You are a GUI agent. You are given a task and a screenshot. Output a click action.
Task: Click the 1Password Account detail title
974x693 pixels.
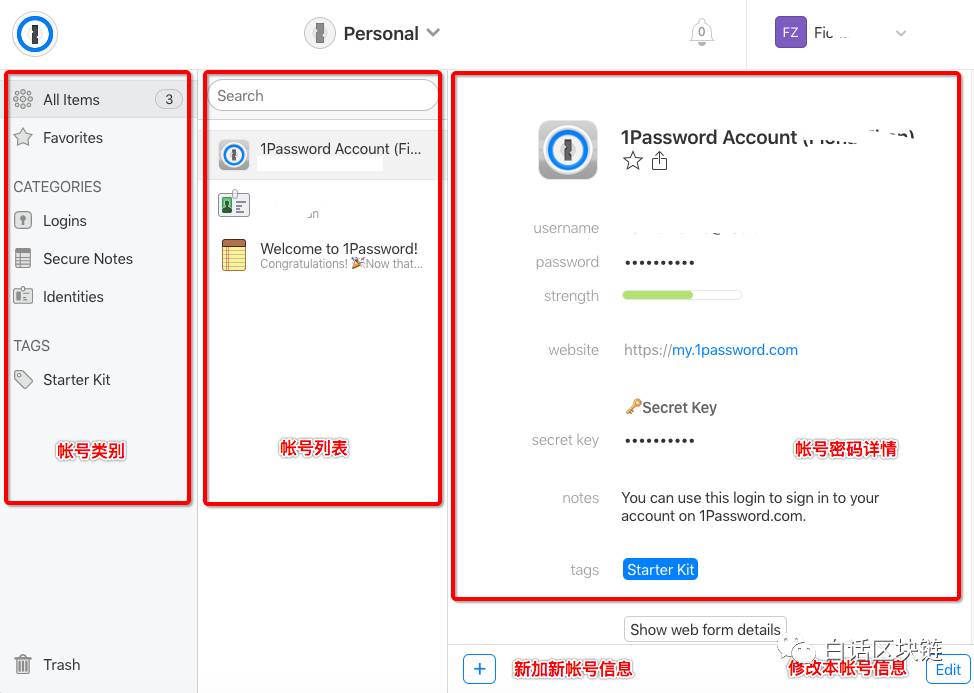768,137
